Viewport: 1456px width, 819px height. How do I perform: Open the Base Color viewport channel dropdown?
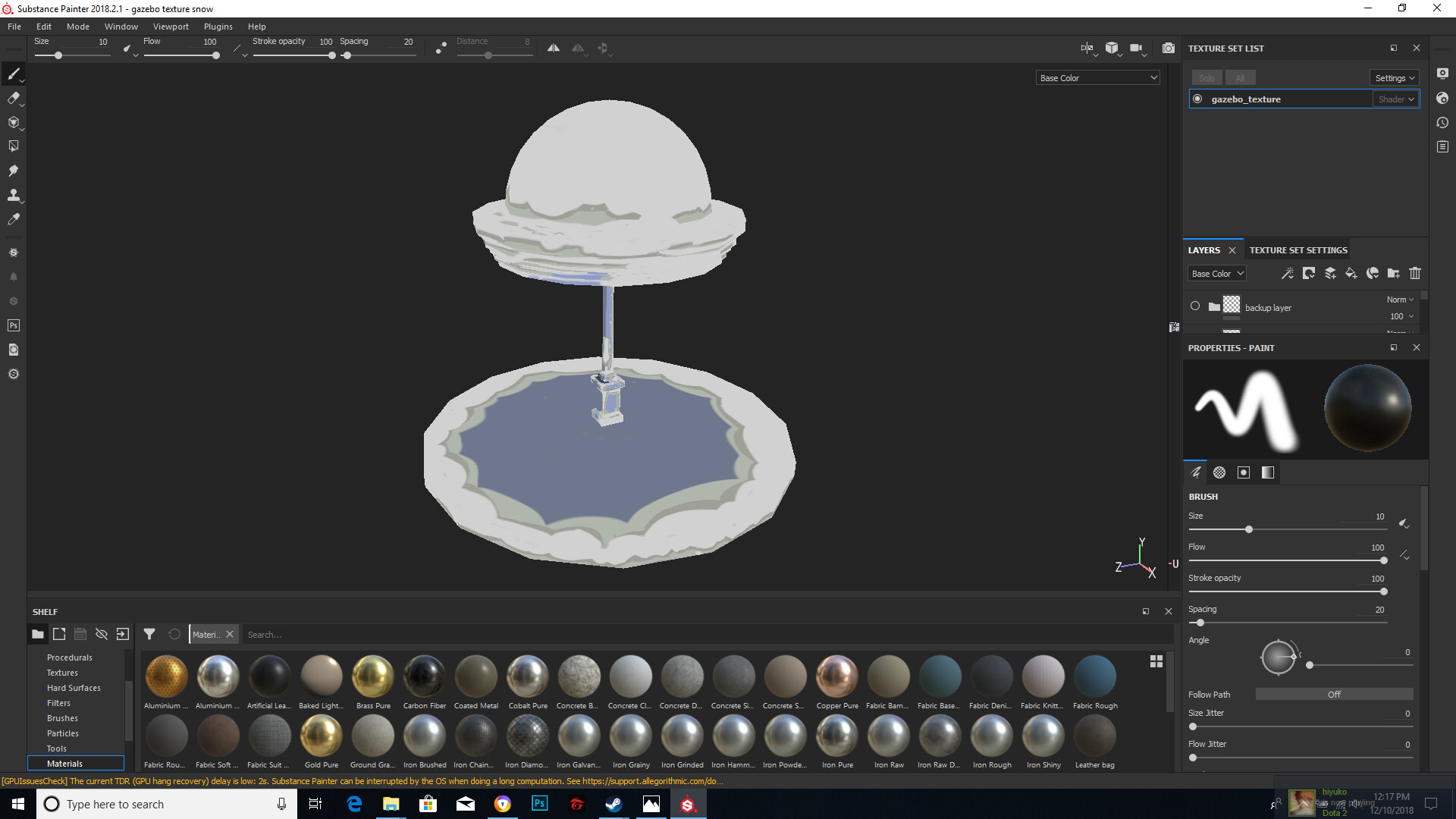1098,77
